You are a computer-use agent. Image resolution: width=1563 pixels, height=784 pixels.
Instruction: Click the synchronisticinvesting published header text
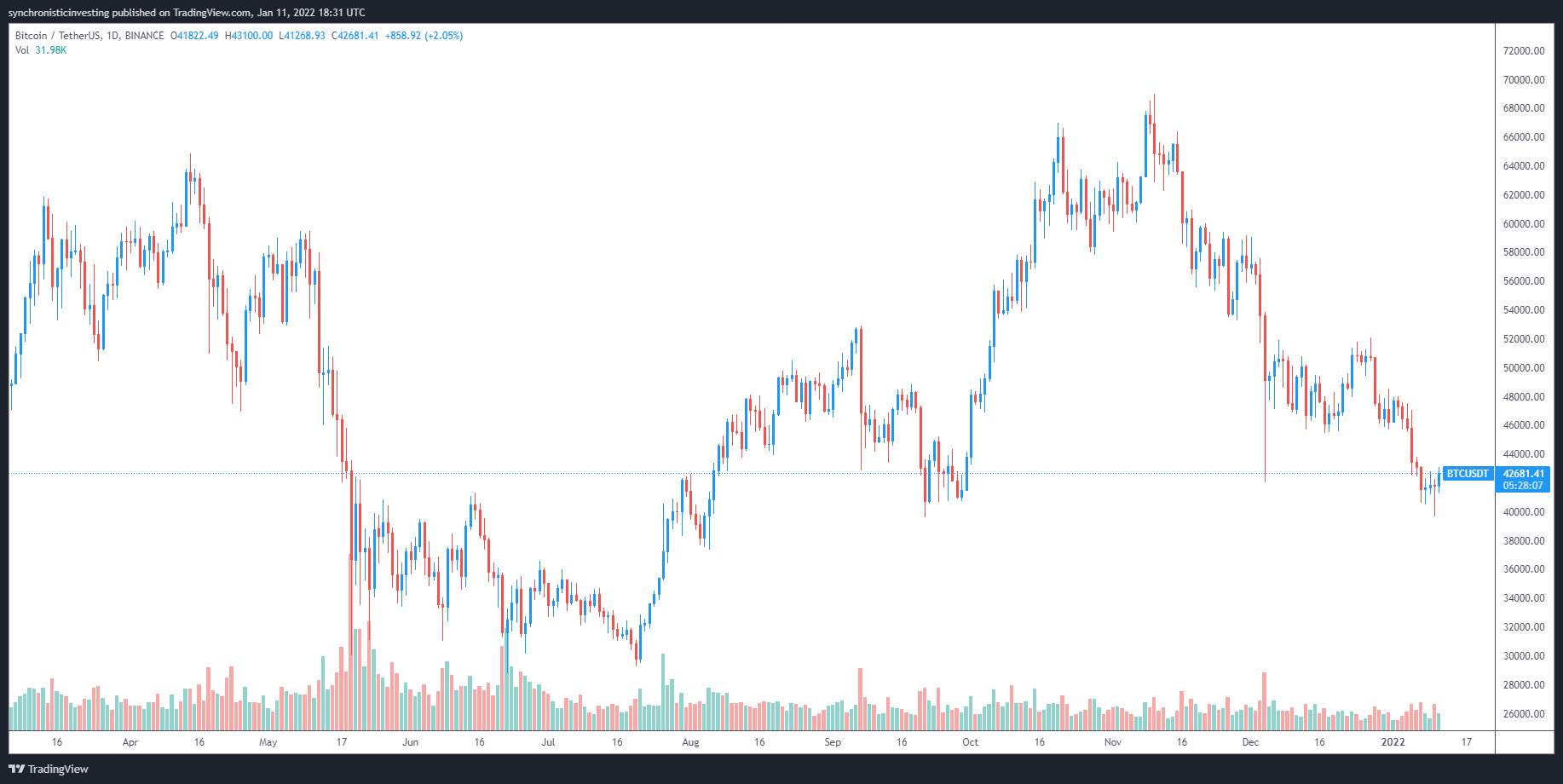pyautogui.click(x=187, y=12)
